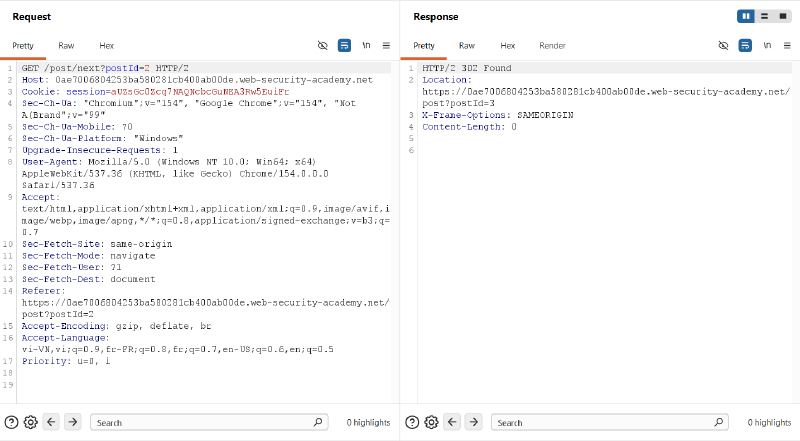
Task: Show non-printable \n characters in Response panel
Action: tap(767, 45)
